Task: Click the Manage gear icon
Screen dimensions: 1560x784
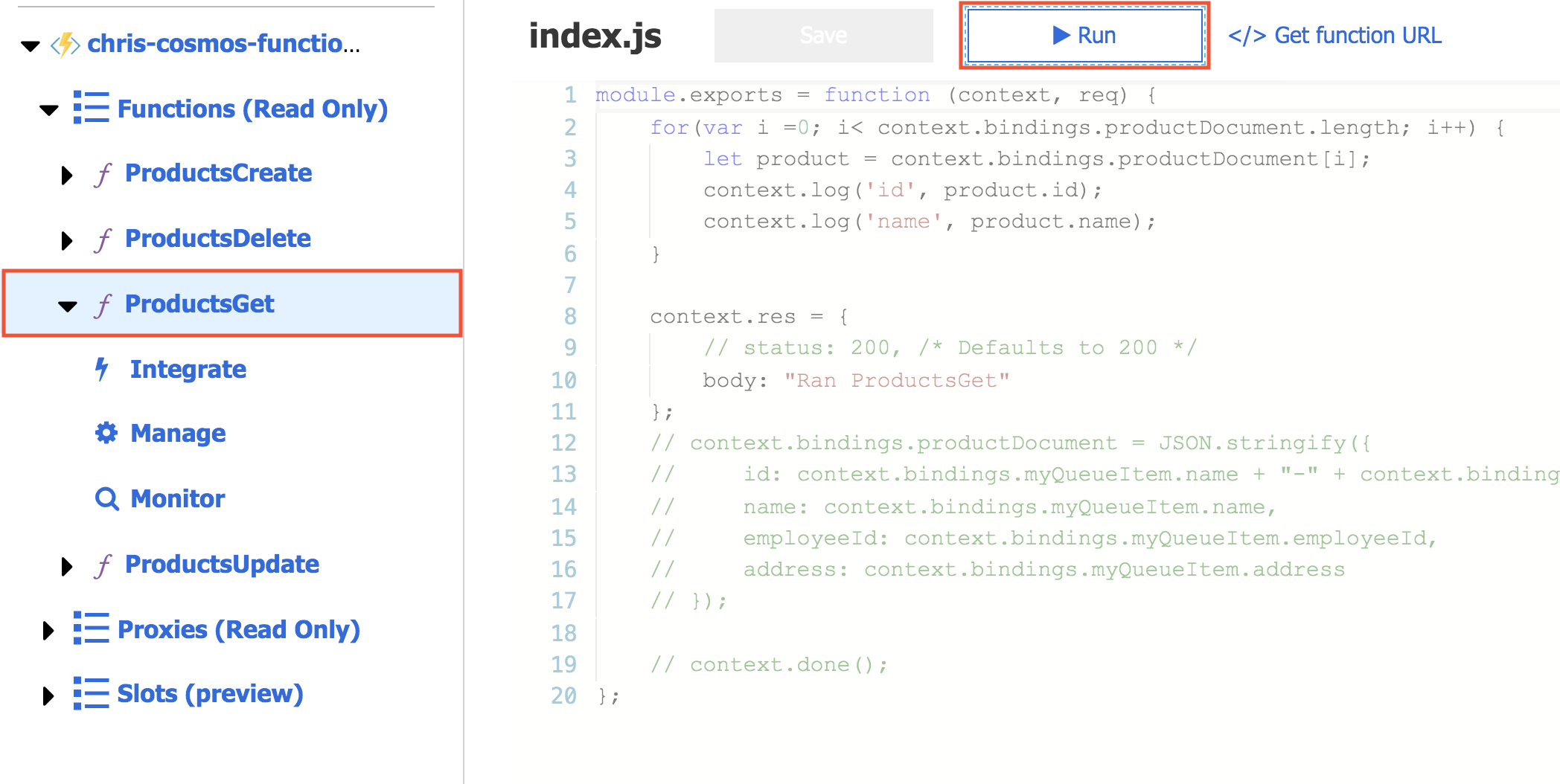Action: (106, 433)
